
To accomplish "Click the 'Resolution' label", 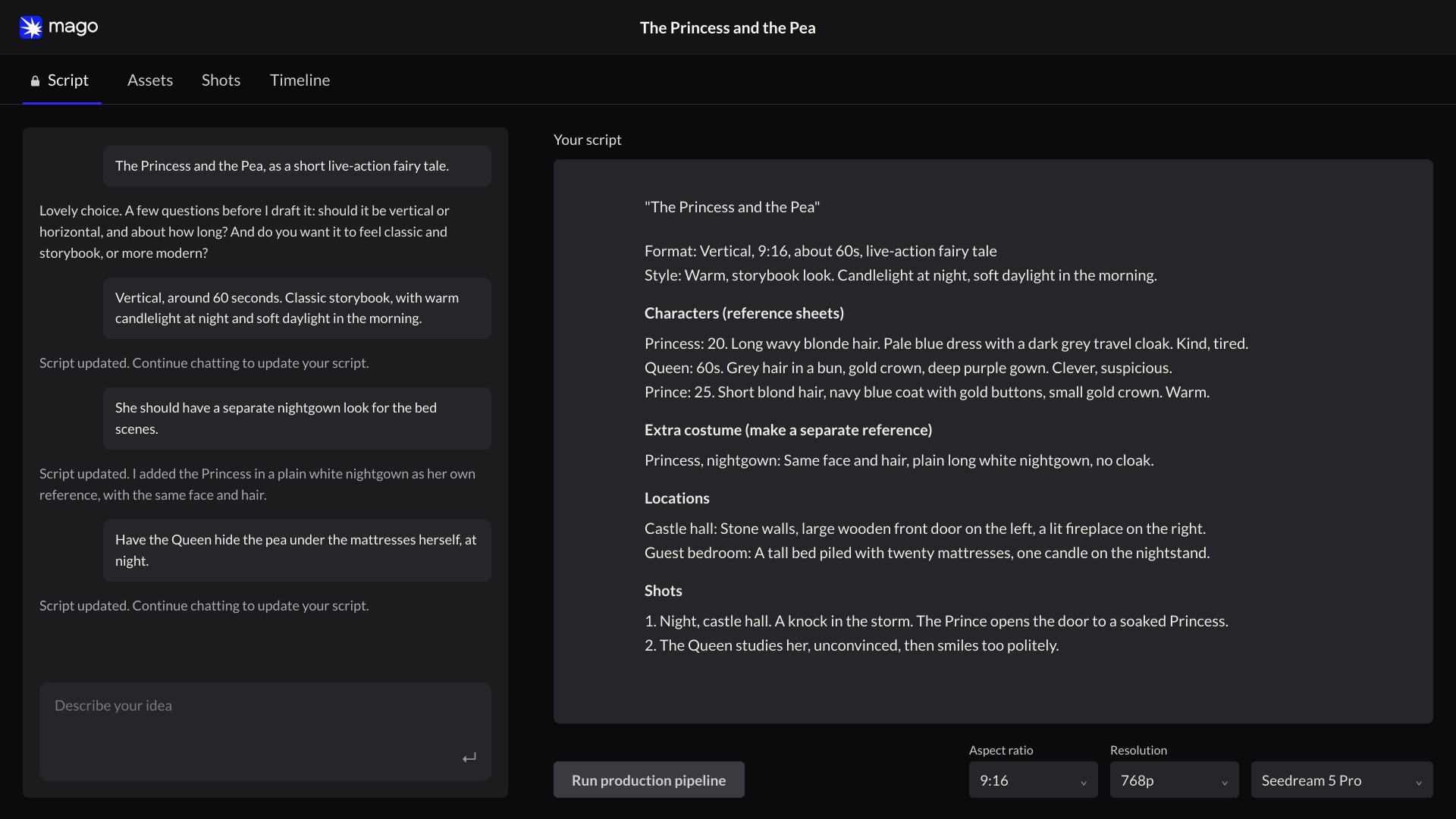I will tap(1138, 750).
